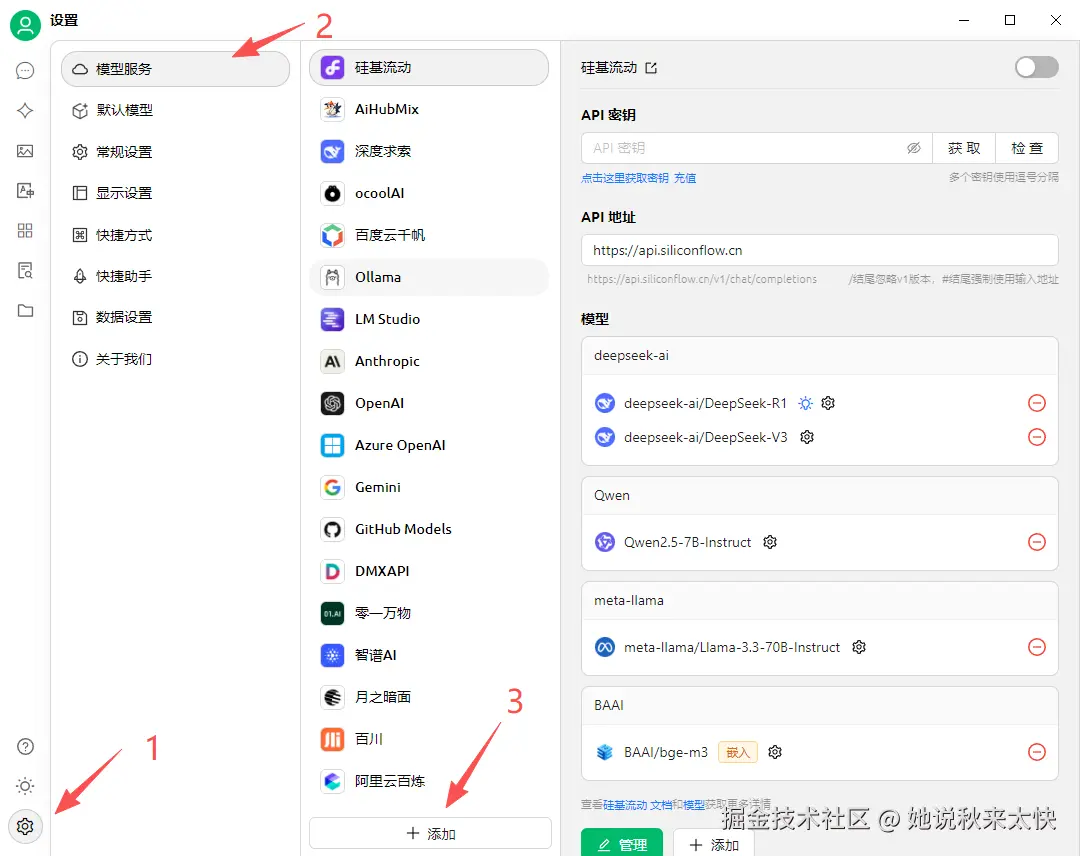Viewport: 1080px width, 856px height.
Task: Focus the API 地址 URL field
Action: point(820,250)
